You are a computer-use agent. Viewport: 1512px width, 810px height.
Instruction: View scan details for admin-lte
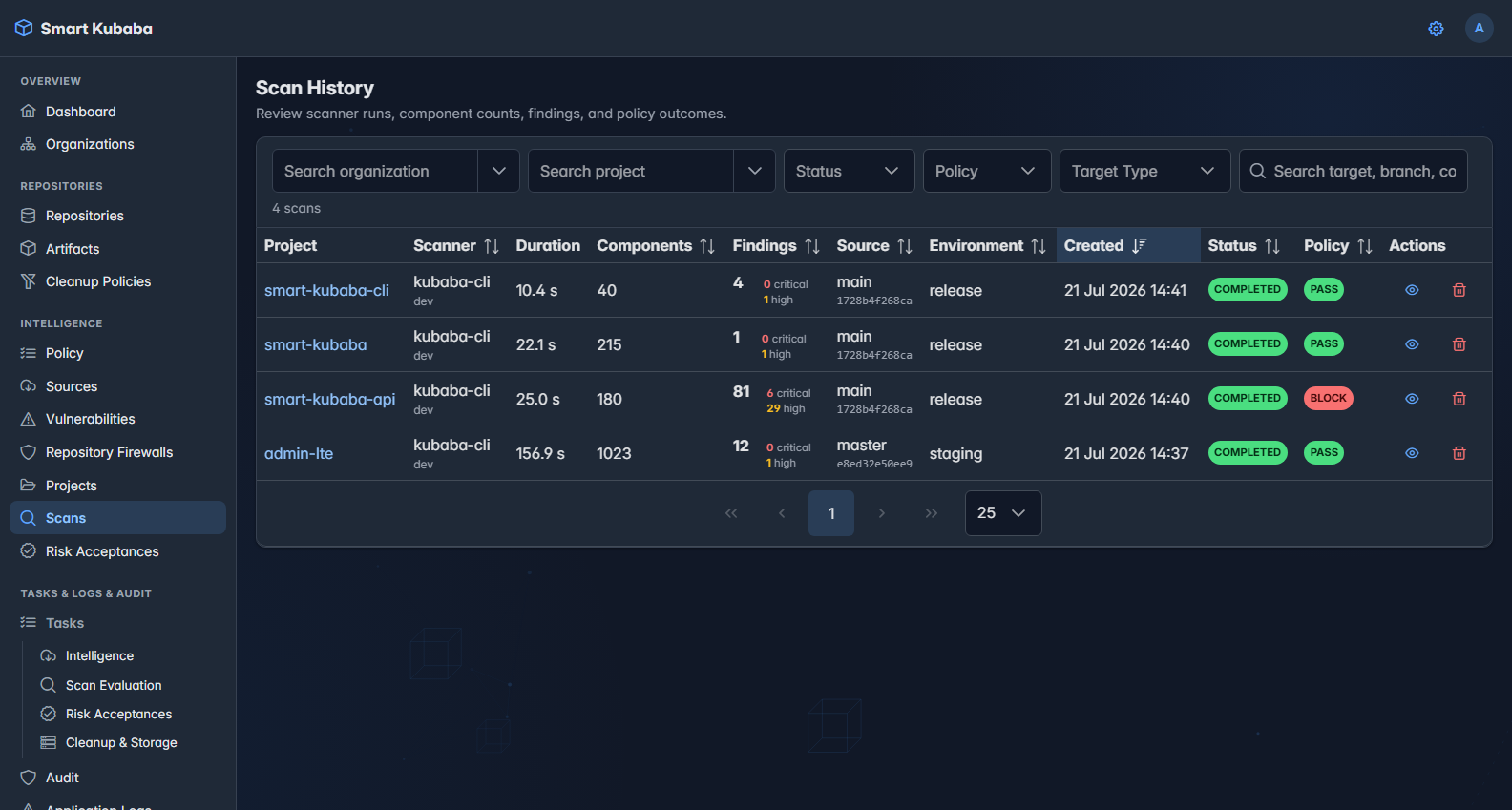[x=1412, y=453]
